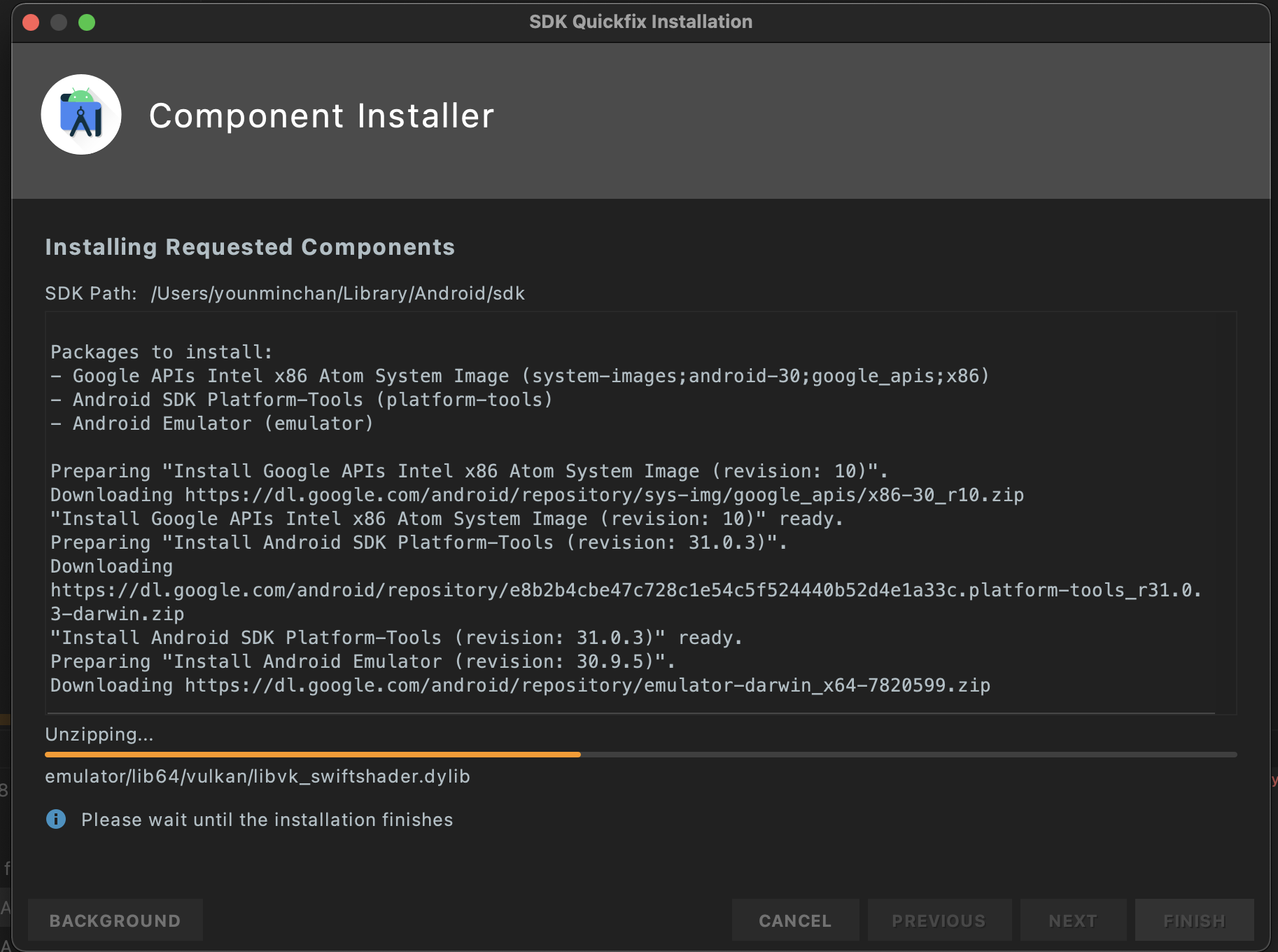The image size is (1278, 952).
Task: Click the 'Android Emulator (emulator)' package line
Action: click(212, 423)
